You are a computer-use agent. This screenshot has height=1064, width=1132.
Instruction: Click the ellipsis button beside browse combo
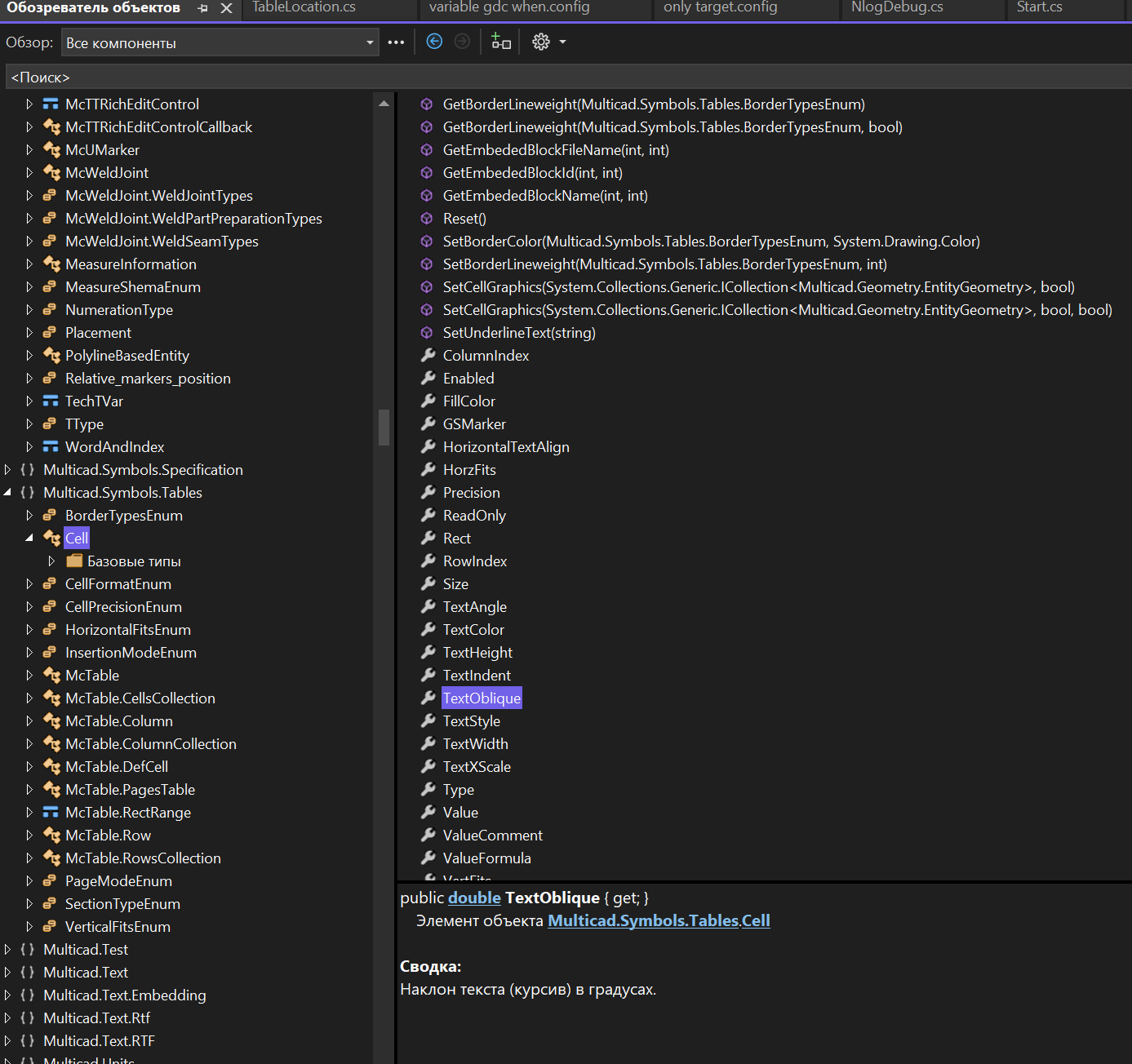coord(396,42)
